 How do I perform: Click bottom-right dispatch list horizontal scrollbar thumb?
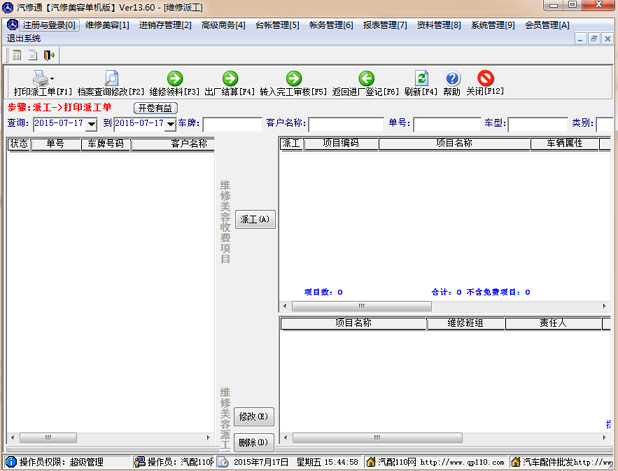point(377,437)
